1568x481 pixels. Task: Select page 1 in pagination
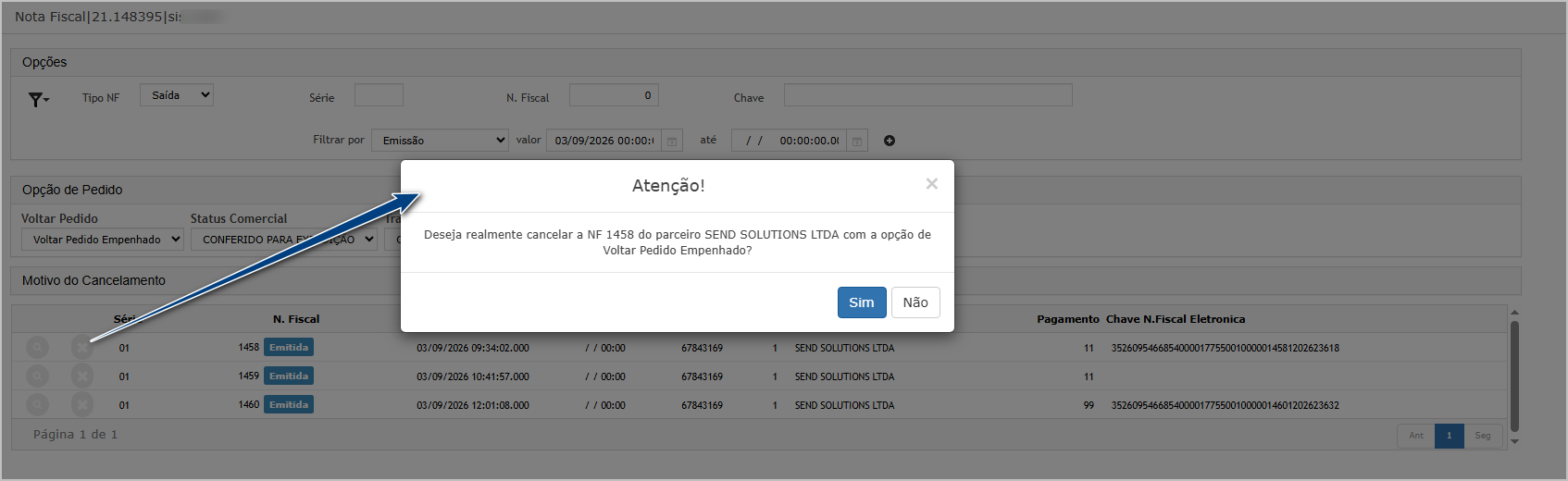point(1450,436)
